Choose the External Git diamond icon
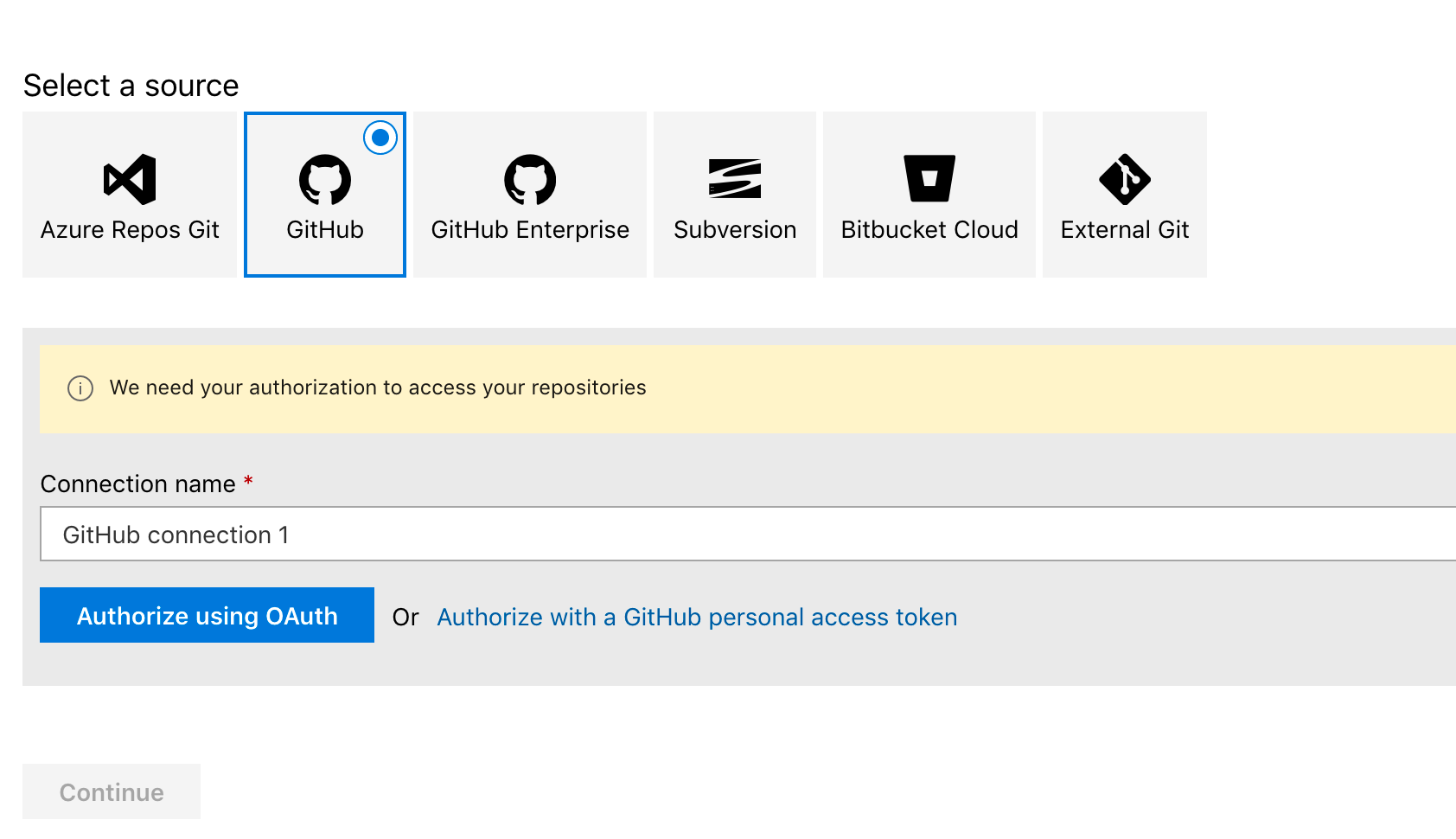 (x=1125, y=179)
